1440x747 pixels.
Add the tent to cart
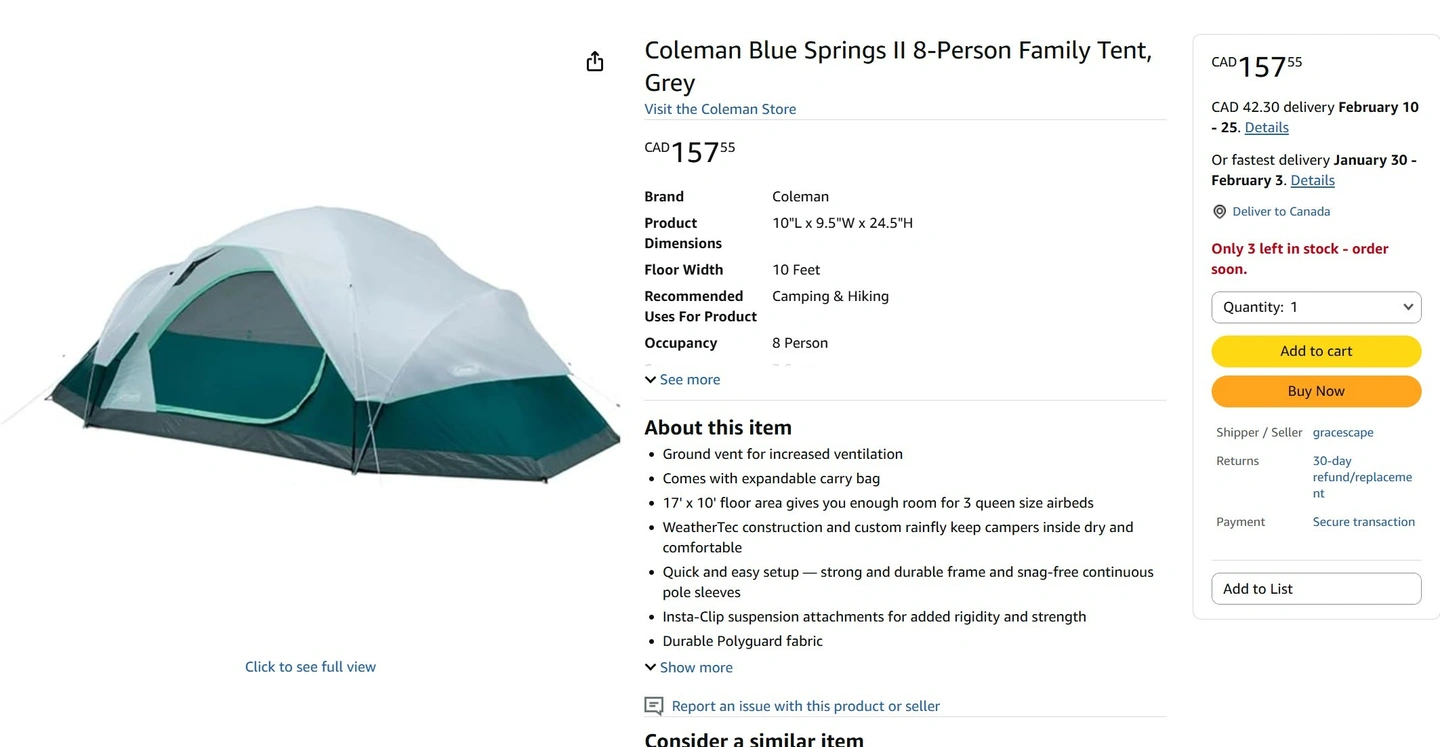[x=1316, y=351]
